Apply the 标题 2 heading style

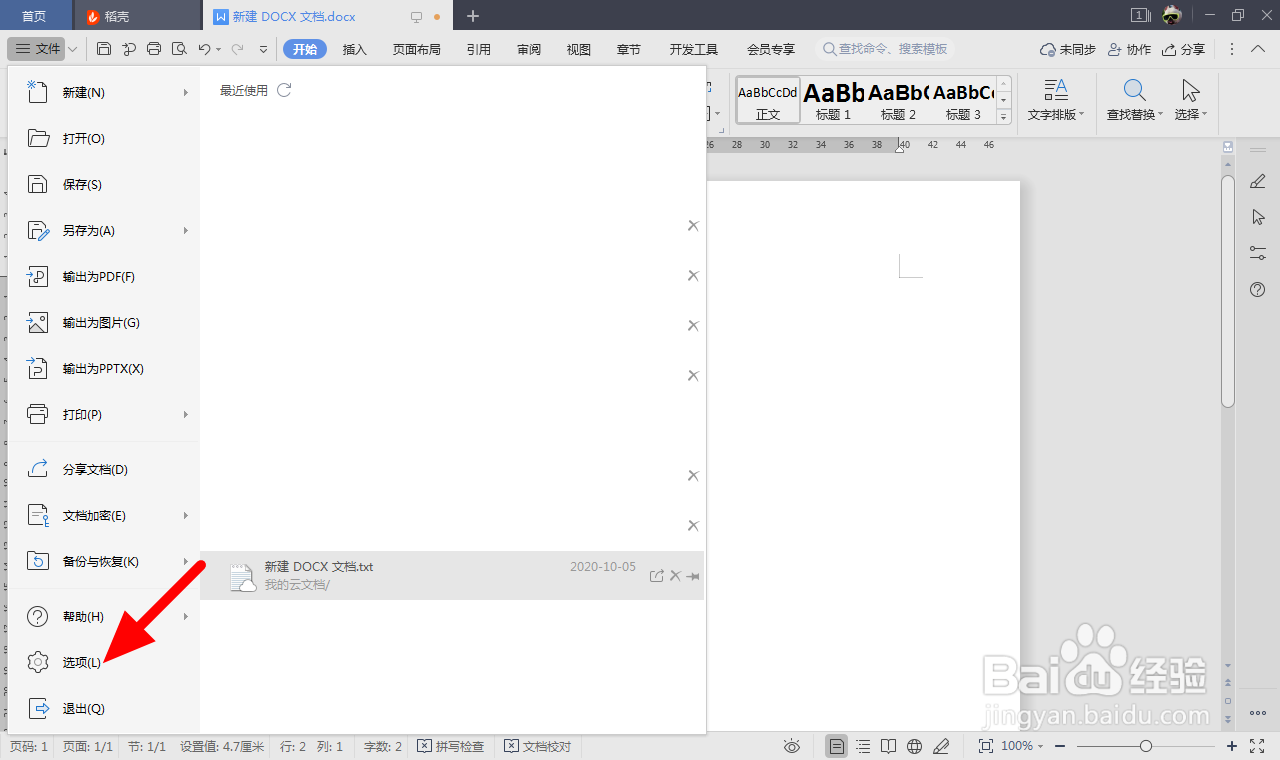tap(898, 100)
